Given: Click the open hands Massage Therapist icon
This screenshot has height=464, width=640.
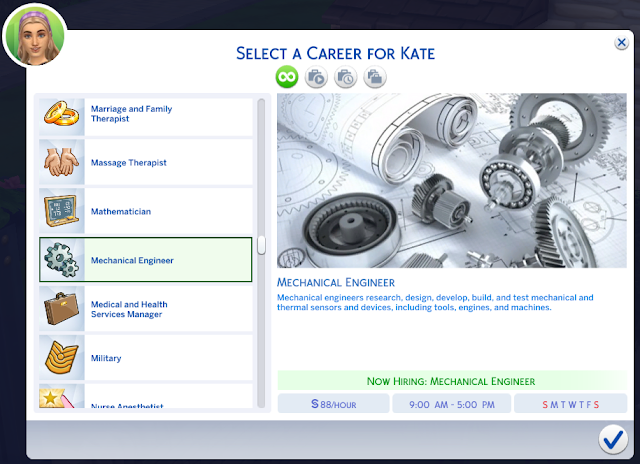Looking at the screenshot, I should [x=62, y=162].
